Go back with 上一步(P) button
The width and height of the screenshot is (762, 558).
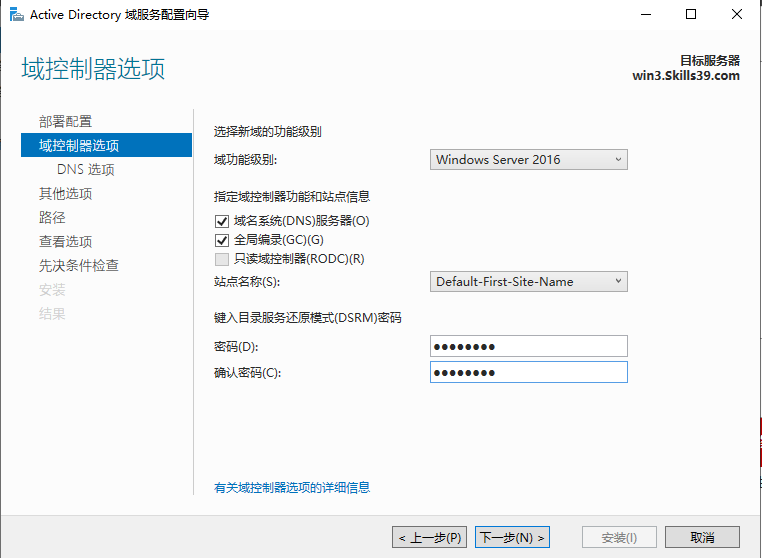430,537
